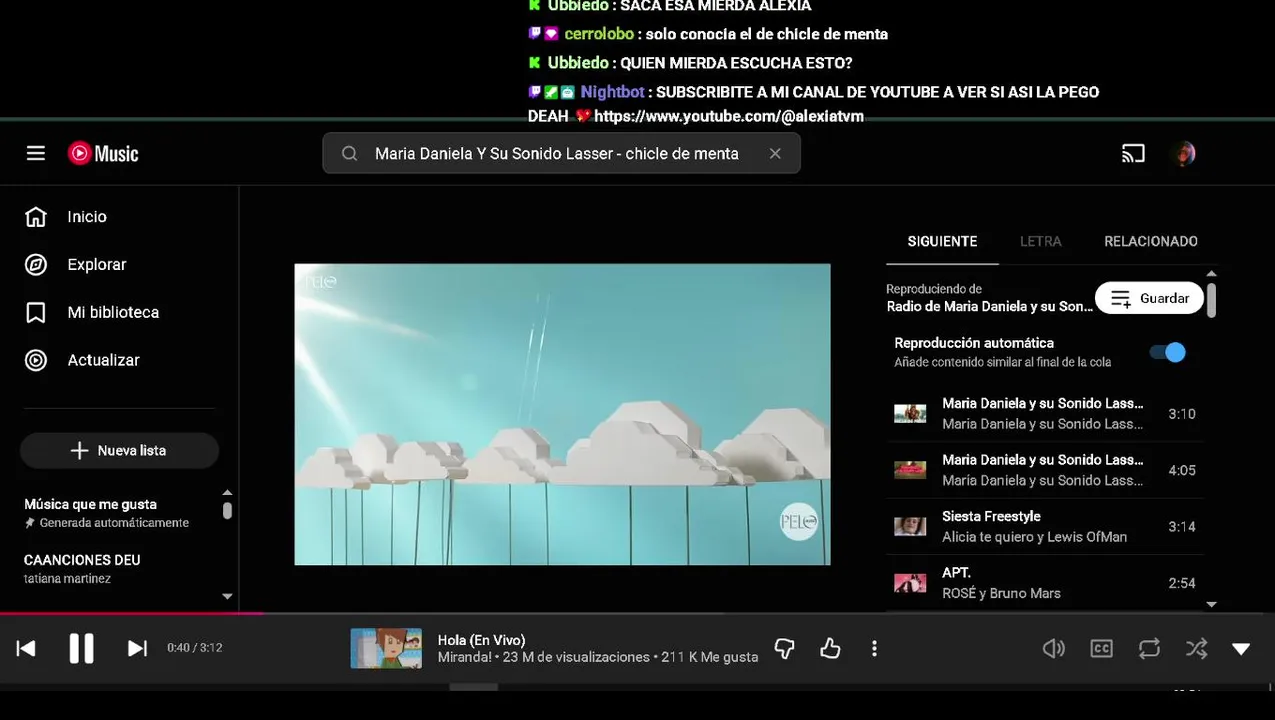1275x720 pixels.
Task: Toggle shuffle mode
Action: 1196,649
